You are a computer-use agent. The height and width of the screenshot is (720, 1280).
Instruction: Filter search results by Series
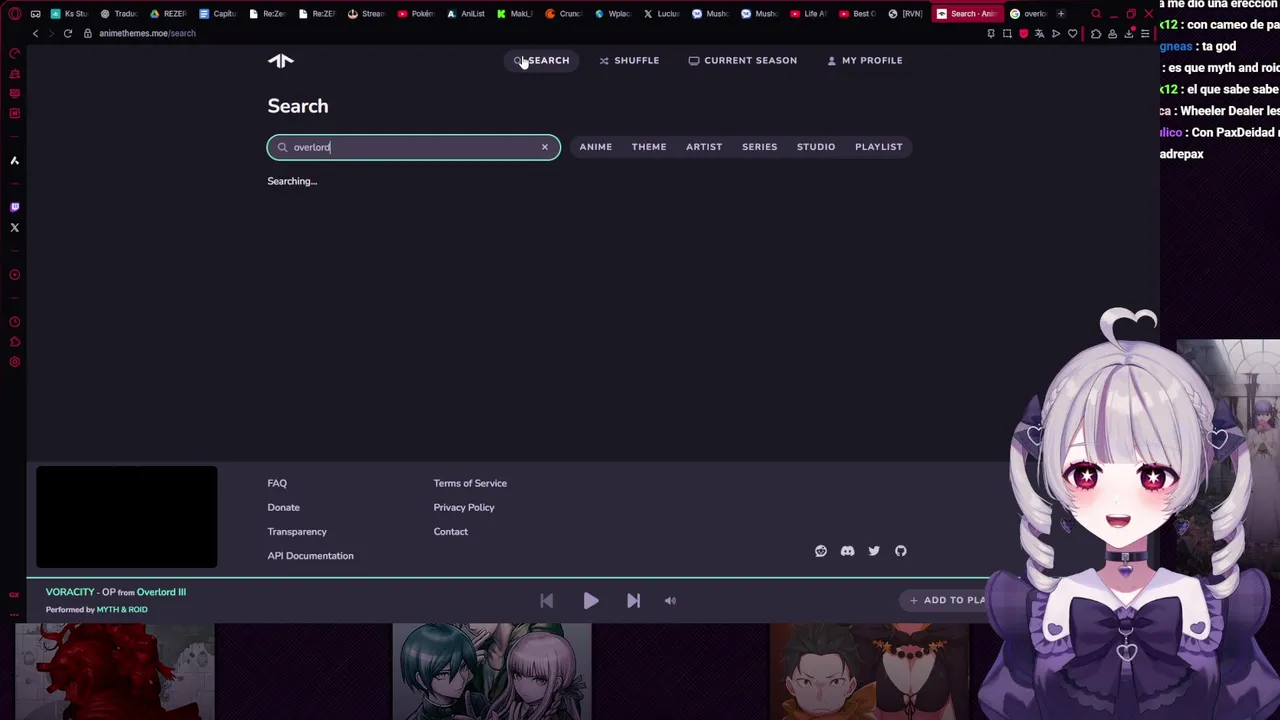759,147
